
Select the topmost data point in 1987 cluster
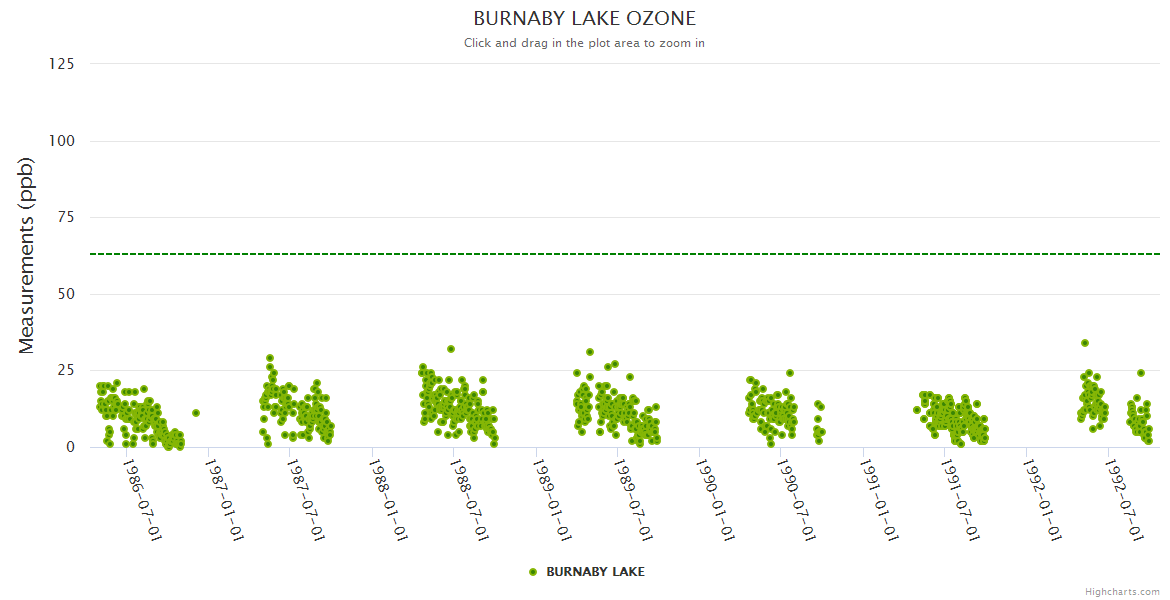(x=270, y=358)
